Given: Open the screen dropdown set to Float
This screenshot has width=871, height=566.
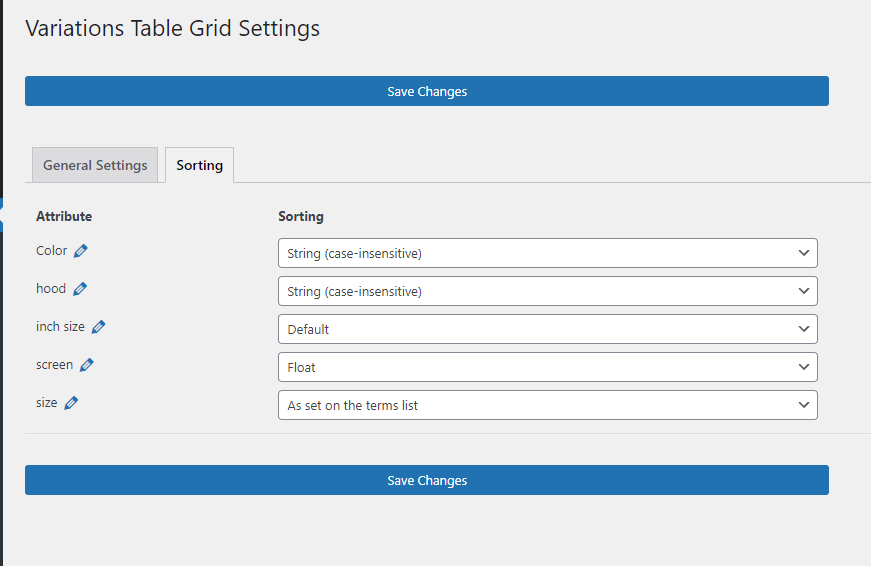Looking at the screenshot, I should 547,367.
